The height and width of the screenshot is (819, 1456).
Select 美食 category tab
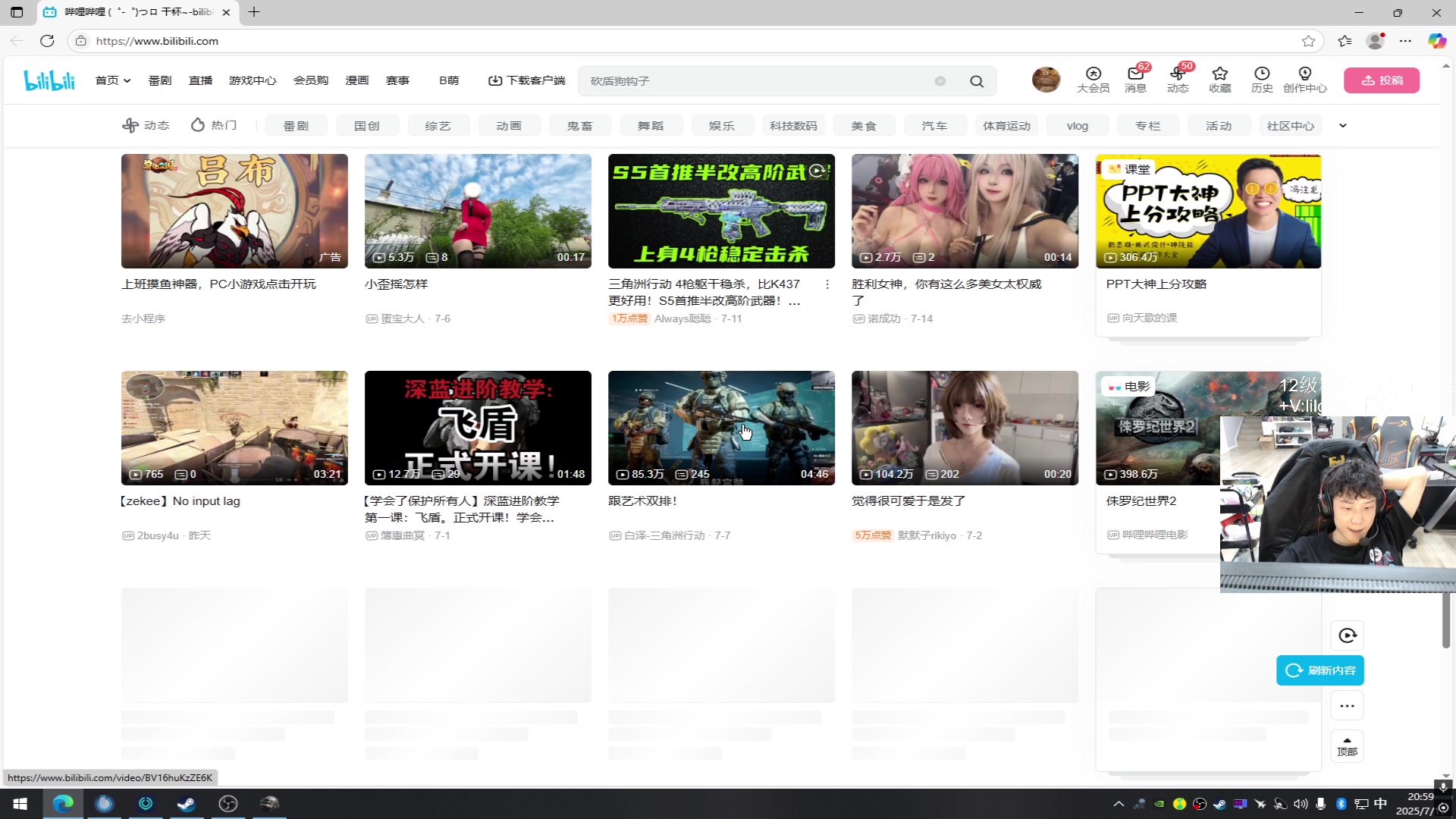tap(864, 126)
